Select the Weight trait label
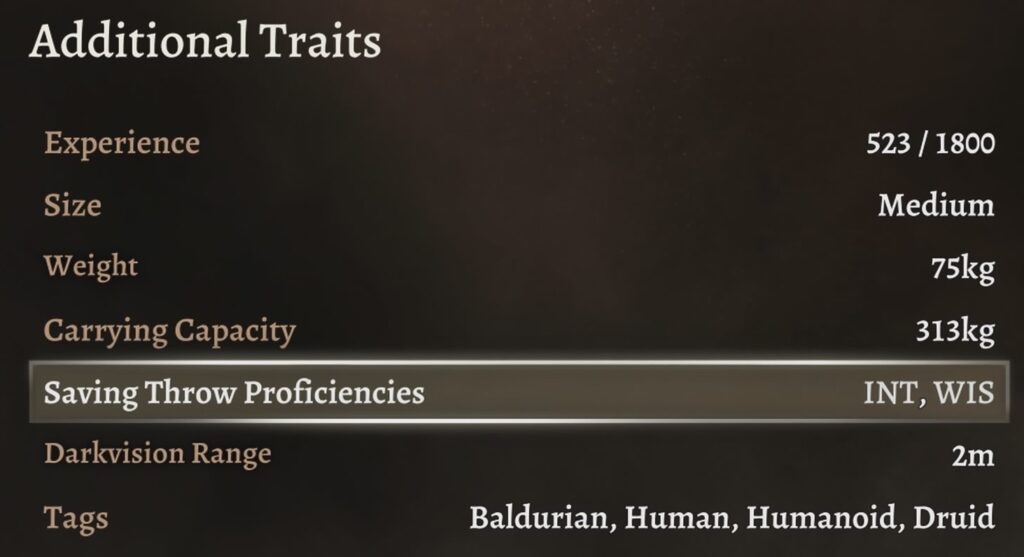This screenshot has height=557, width=1024. click(x=91, y=267)
